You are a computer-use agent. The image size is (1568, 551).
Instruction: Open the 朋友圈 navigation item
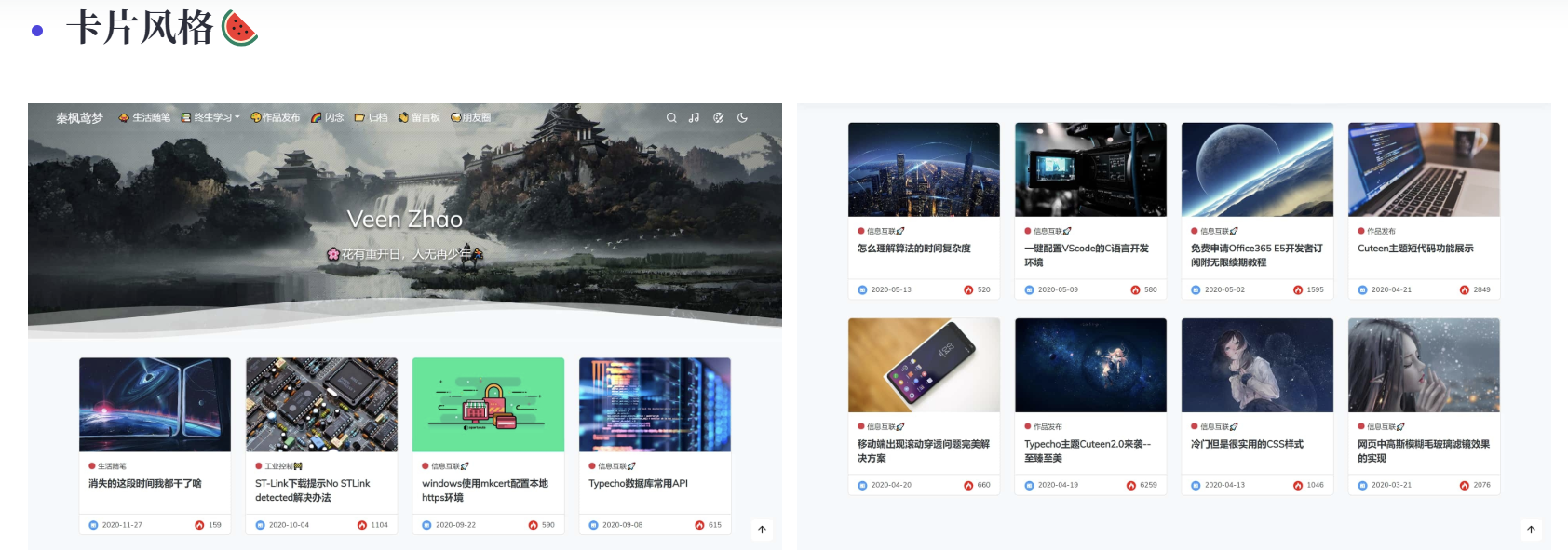click(x=471, y=118)
